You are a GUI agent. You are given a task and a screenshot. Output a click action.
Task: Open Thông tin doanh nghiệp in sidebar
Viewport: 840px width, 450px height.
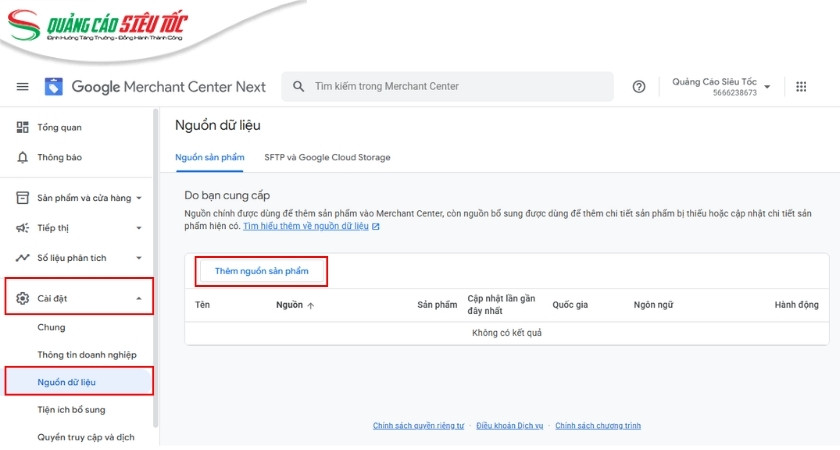click(87, 355)
